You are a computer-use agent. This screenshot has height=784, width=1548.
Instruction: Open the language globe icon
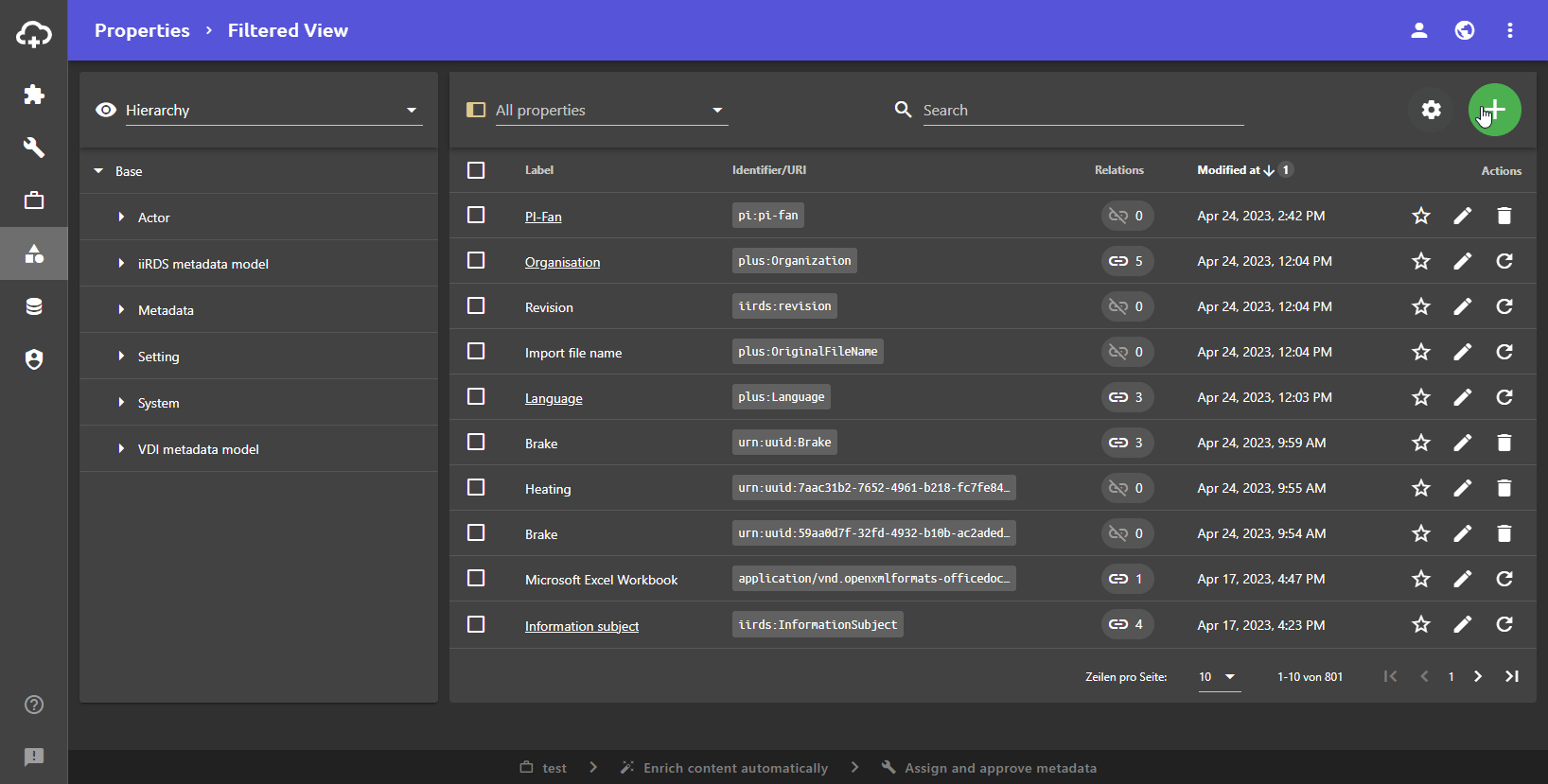pyautogui.click(x=1465, y=30)
